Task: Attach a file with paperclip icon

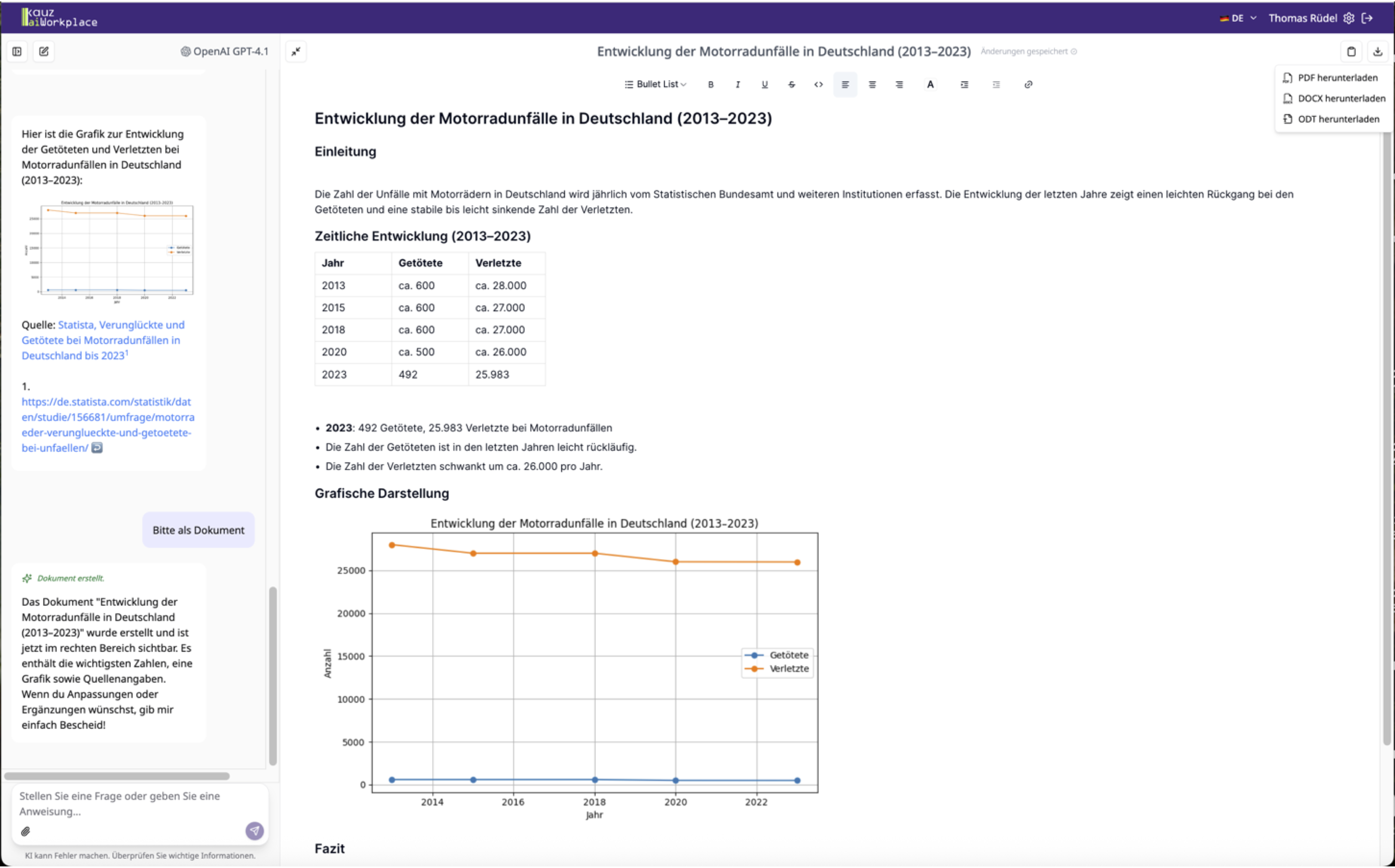Action: [x=26, y=831]
